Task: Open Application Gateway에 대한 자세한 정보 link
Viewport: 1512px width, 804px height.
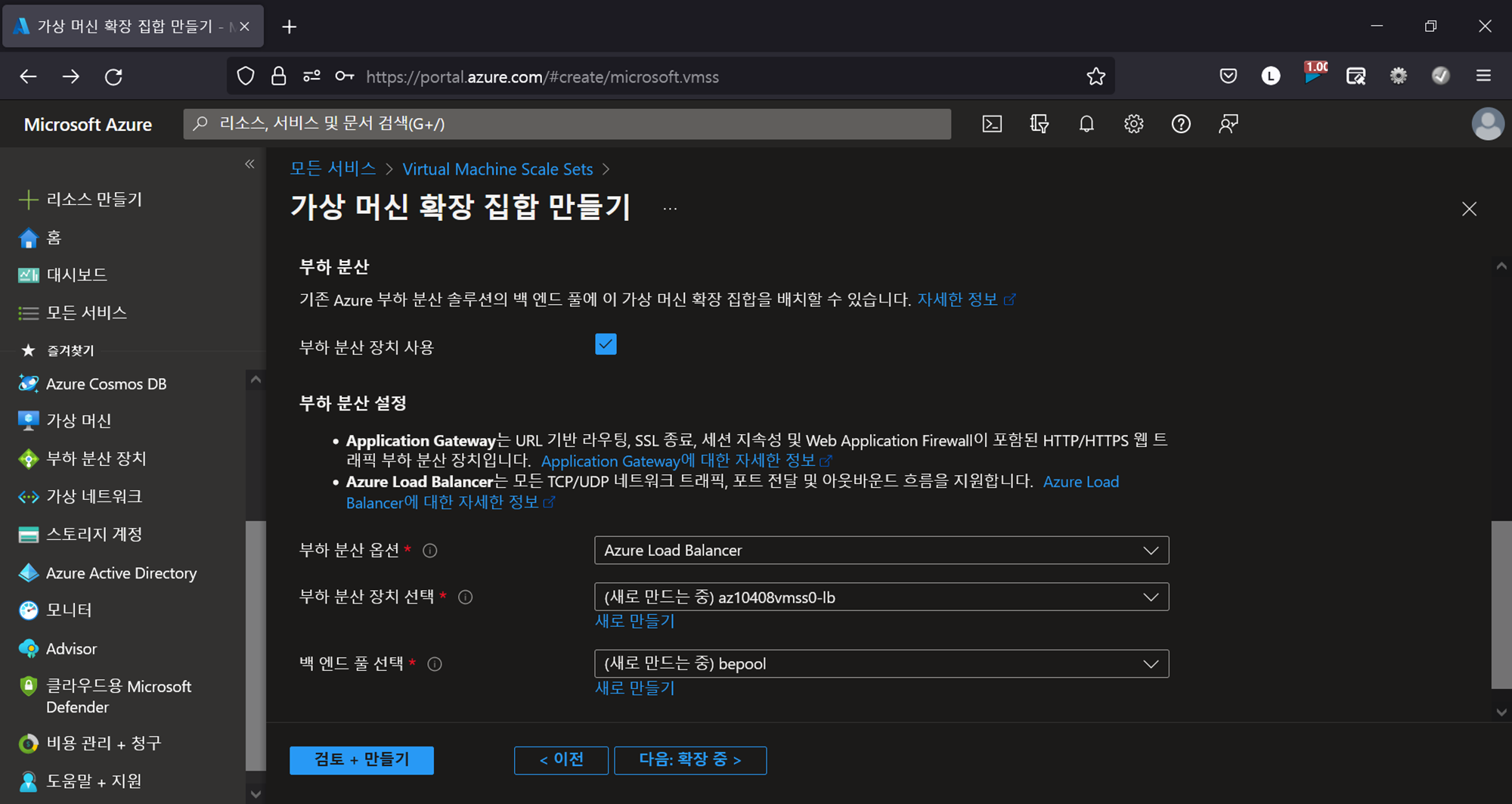Action: pyautogui.click(x=686, y=461)
